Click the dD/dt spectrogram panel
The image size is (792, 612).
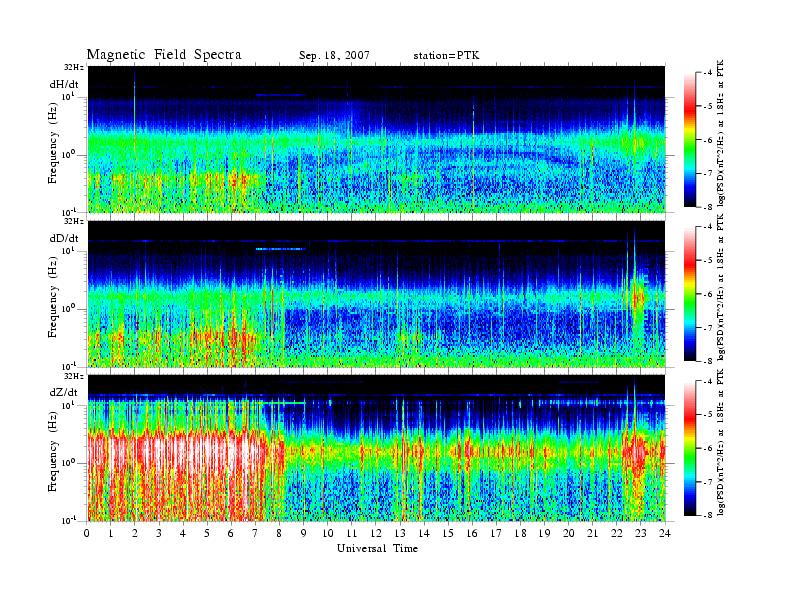pyautogui.click(x=377, y=294)
